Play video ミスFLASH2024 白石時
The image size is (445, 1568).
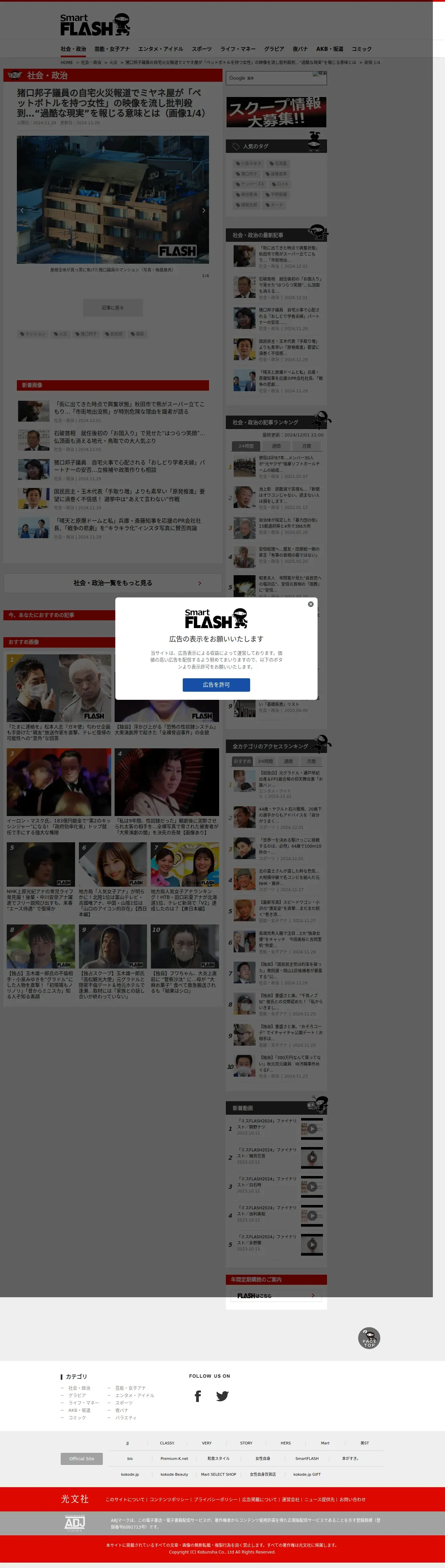311,1186
